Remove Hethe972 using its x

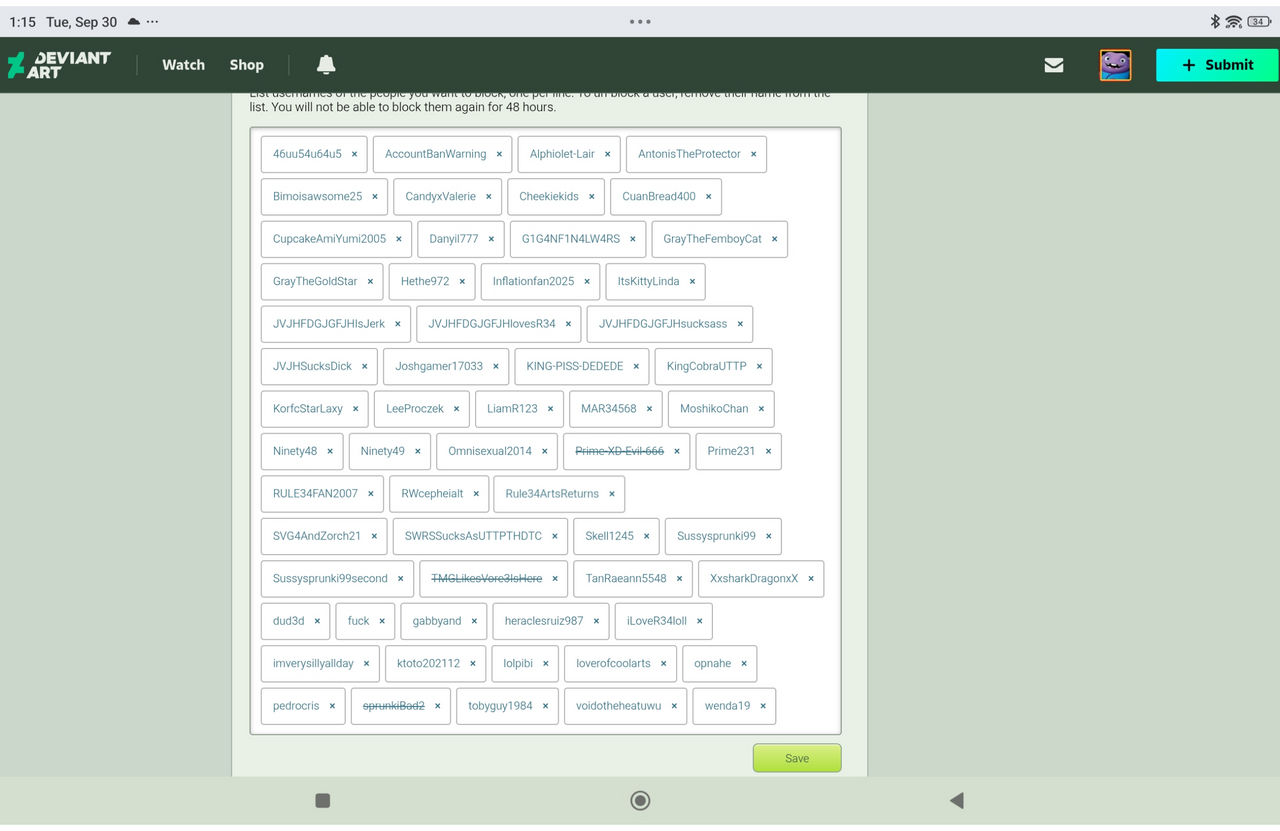pyautogui.click(x=462, y=282)
